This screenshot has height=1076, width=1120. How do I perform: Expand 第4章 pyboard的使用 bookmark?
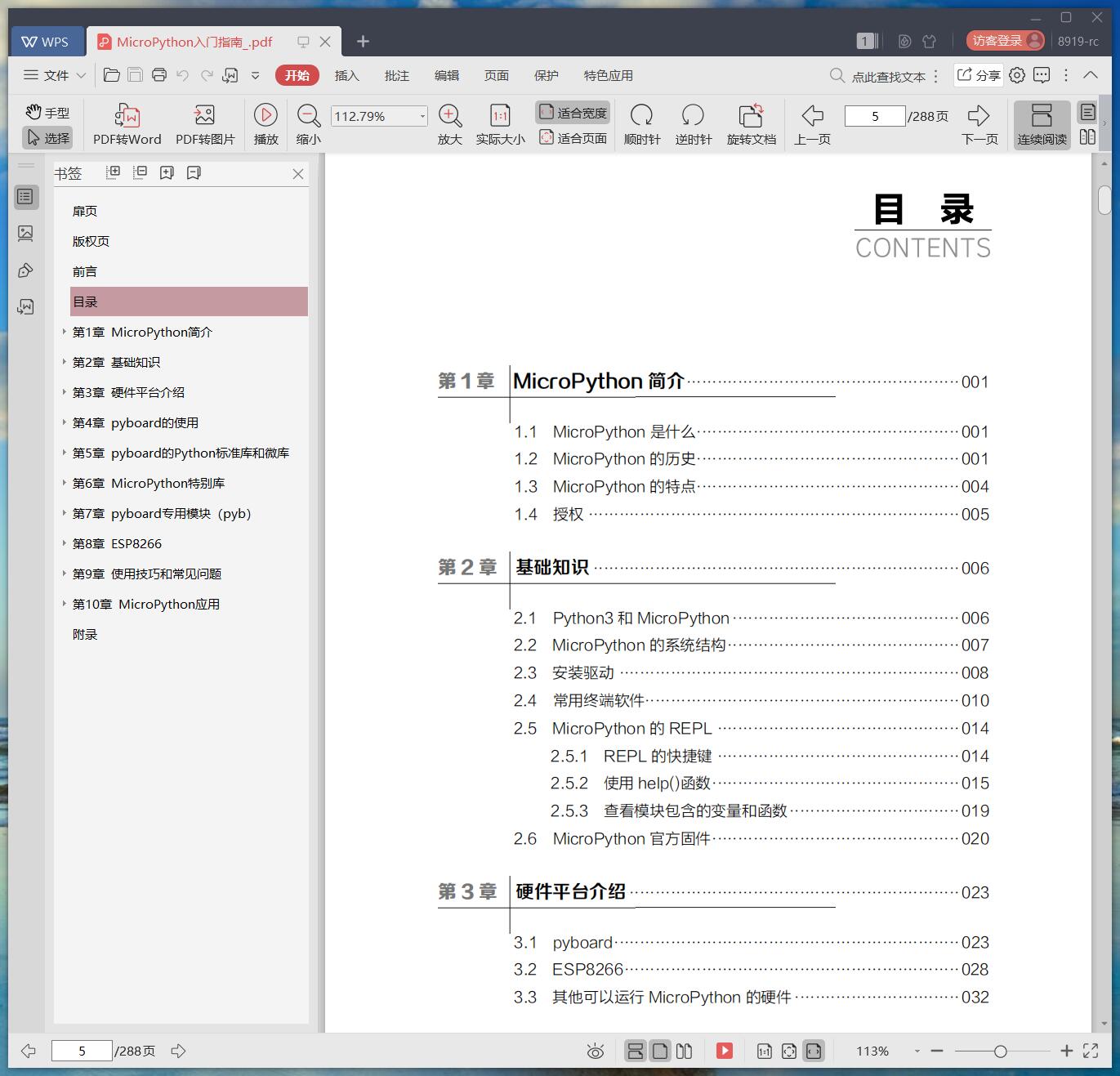tap(65, 422)
